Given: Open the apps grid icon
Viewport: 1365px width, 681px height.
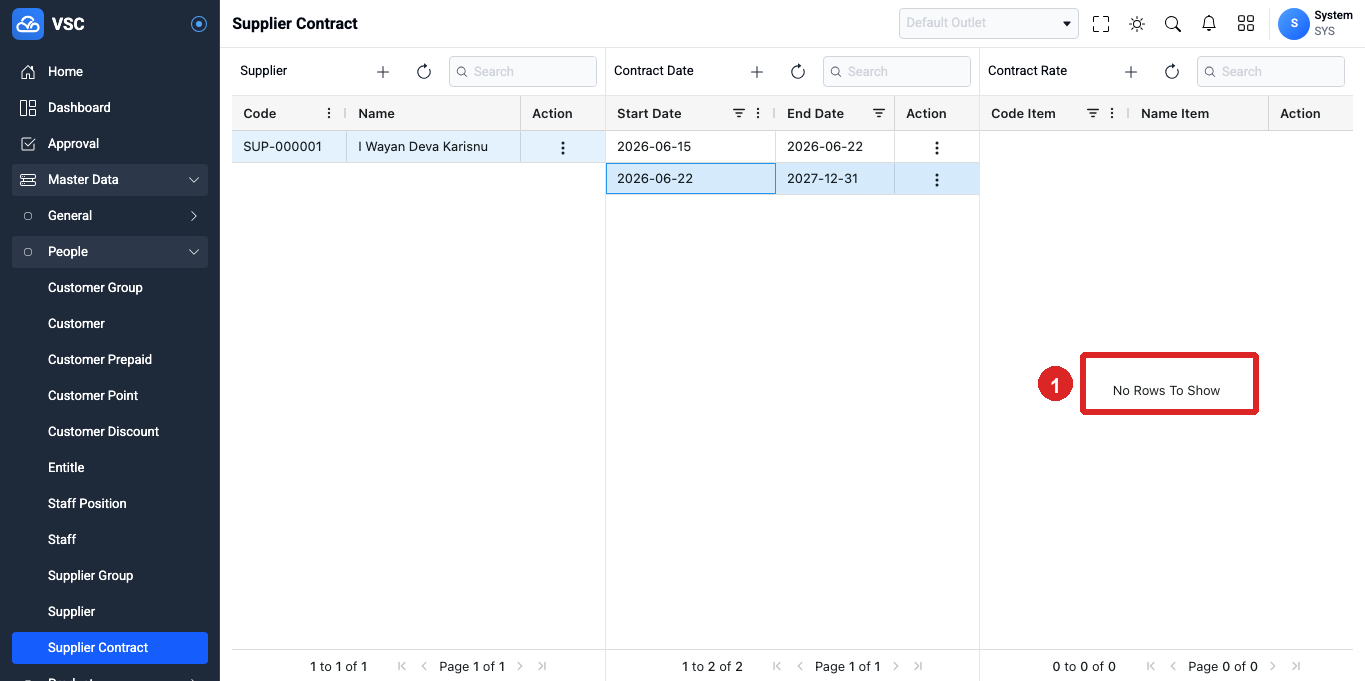Looking at the screenshot, I should (1246, 24).
